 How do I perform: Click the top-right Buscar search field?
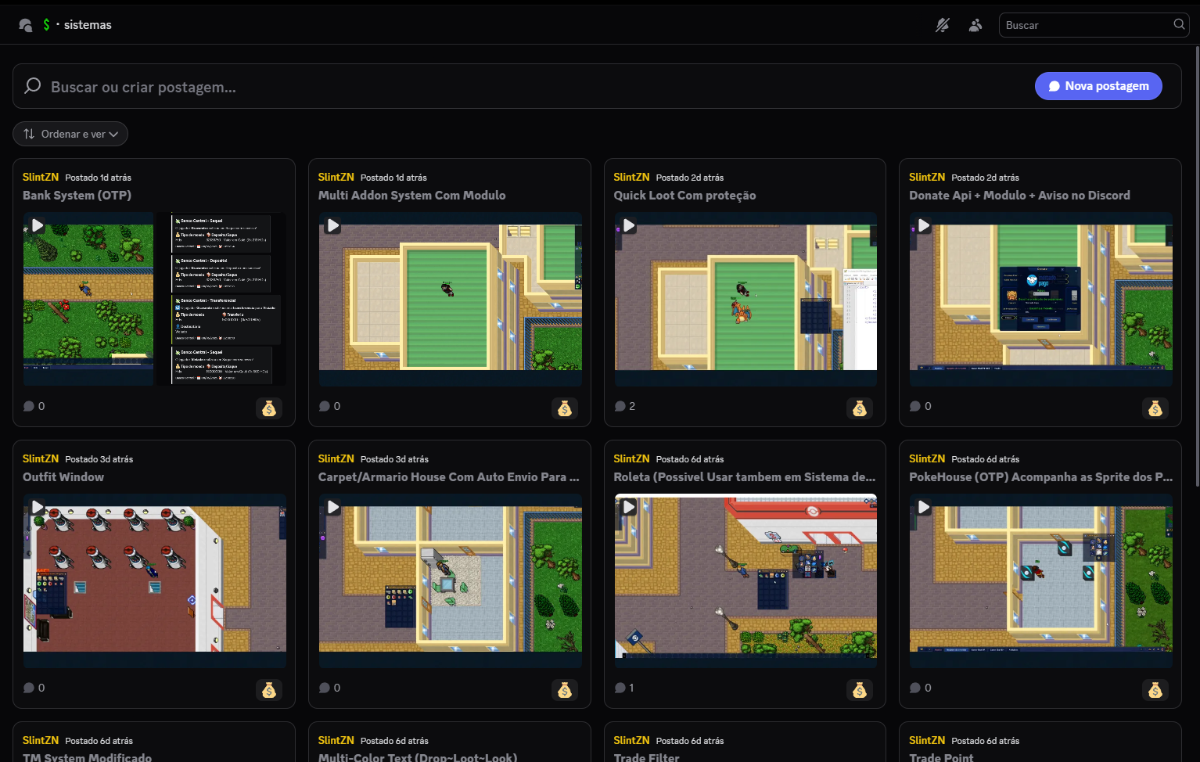[x=1085, y=25]
